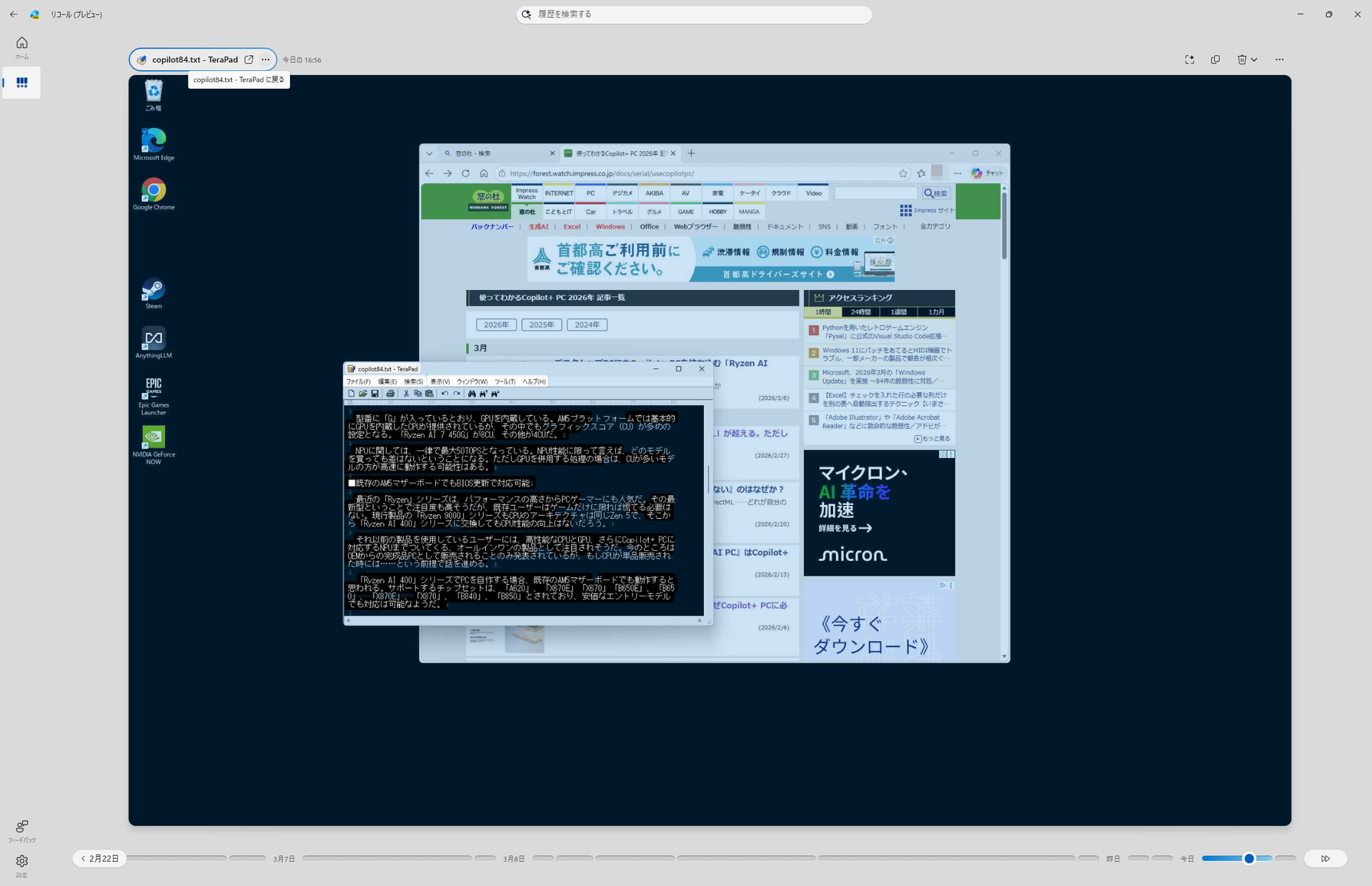
Task: Open the top-right more options ellipsis
Action: pos(1279,60)
